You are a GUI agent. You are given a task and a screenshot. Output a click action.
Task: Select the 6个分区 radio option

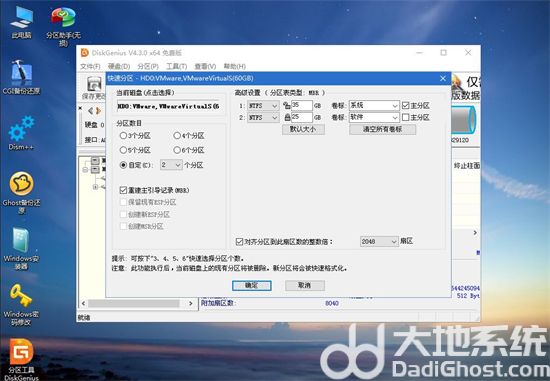pos(177,150)
